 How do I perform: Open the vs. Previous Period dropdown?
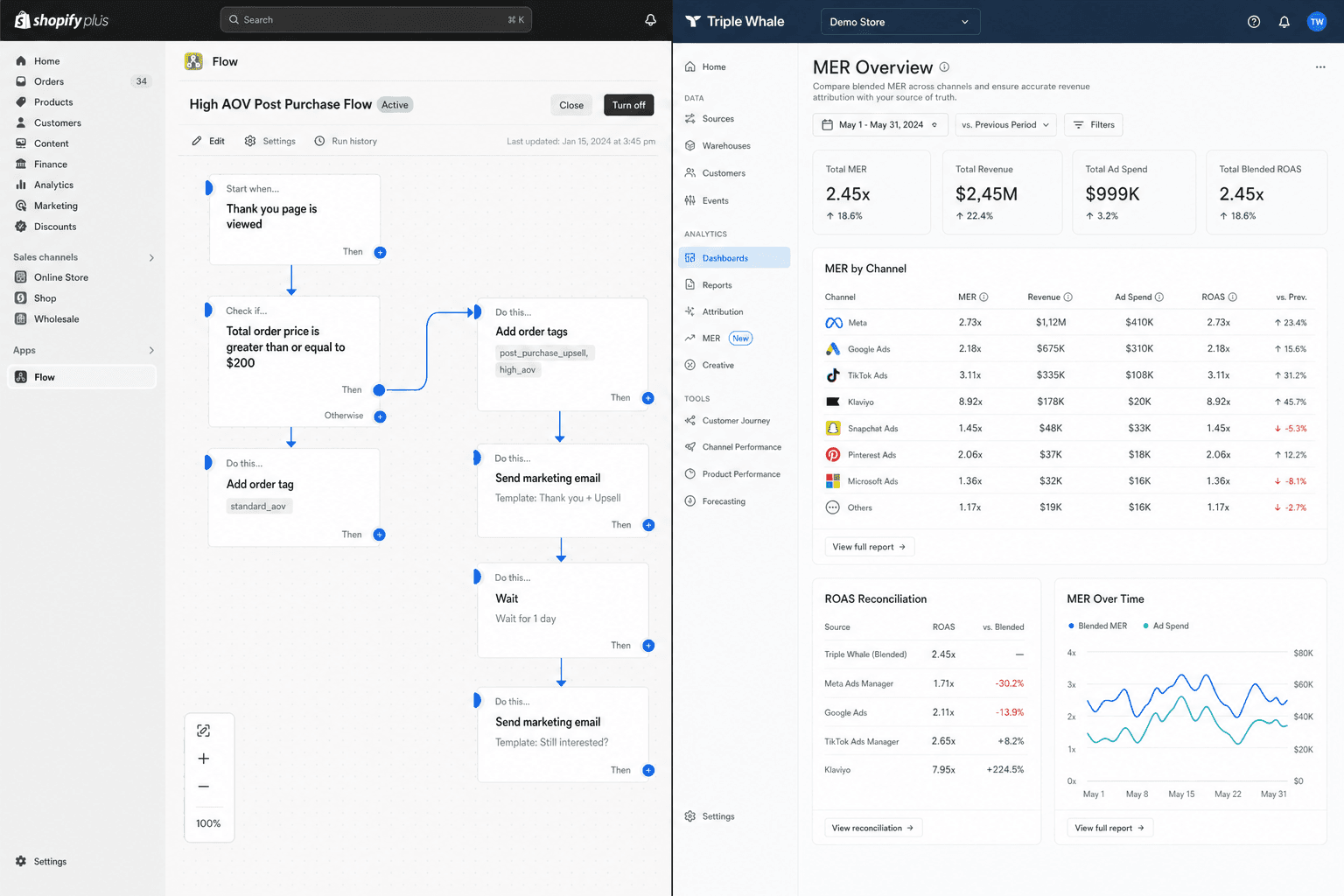[x=1005, y=125]
